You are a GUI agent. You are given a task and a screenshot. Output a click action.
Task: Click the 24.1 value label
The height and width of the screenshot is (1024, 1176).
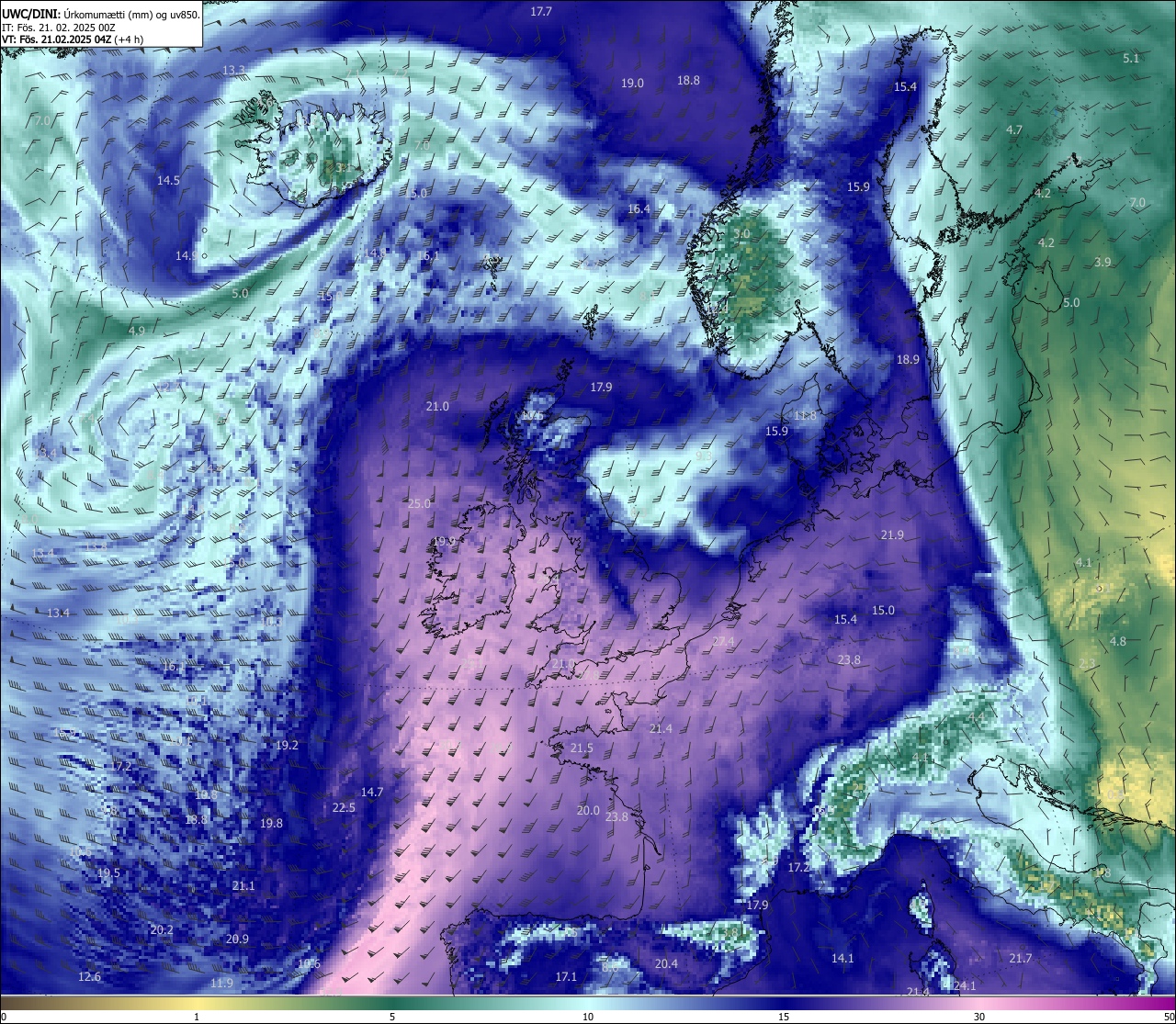pos(965,986)
